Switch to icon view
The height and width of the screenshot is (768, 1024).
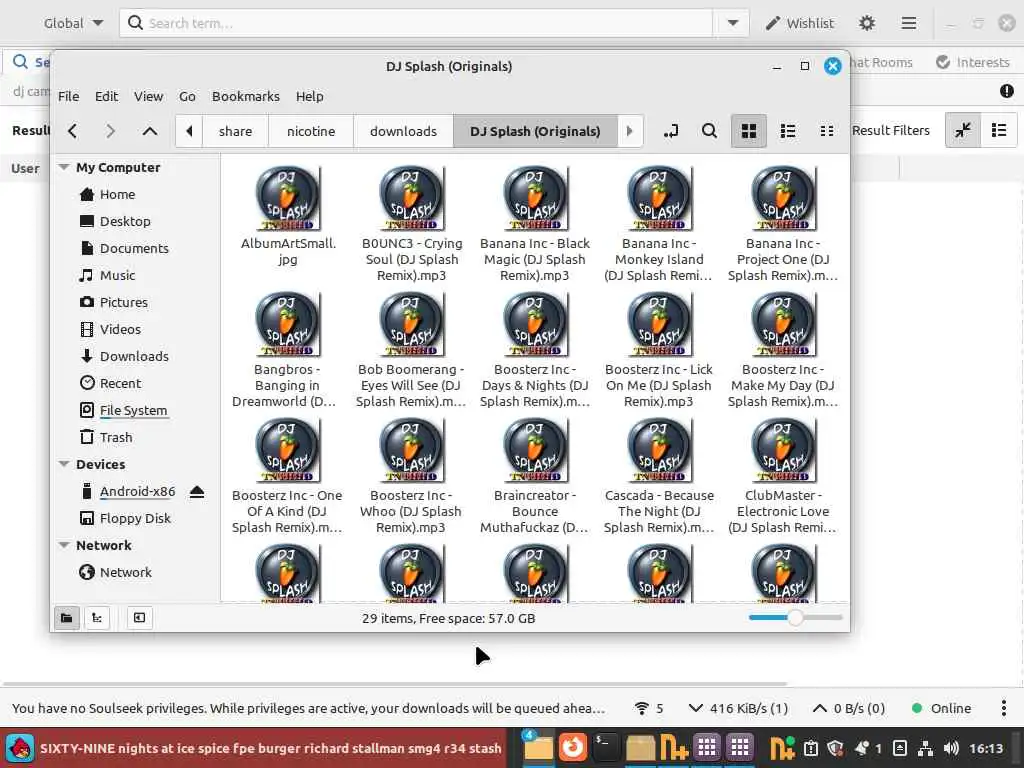point(748,131)
